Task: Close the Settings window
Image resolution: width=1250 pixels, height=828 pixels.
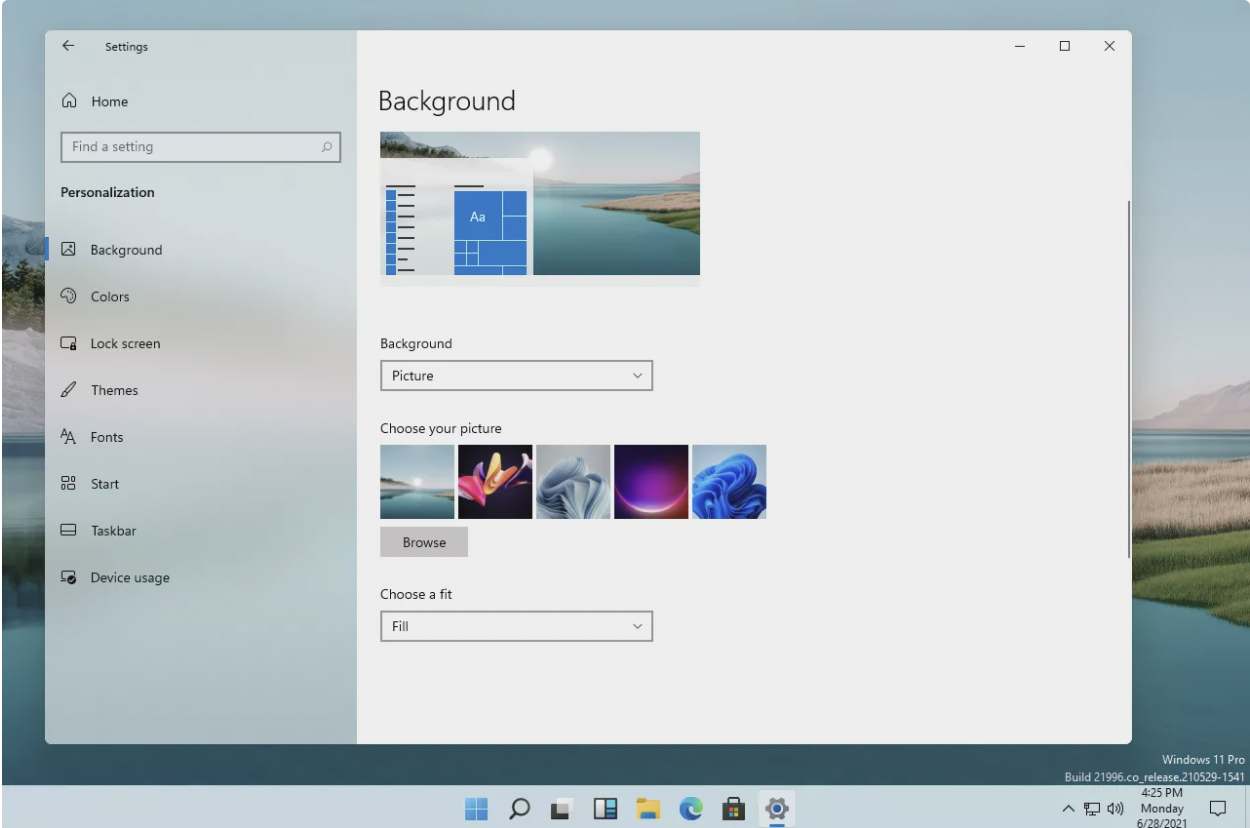Action: pyautogui.click(x=1109, y=46)
